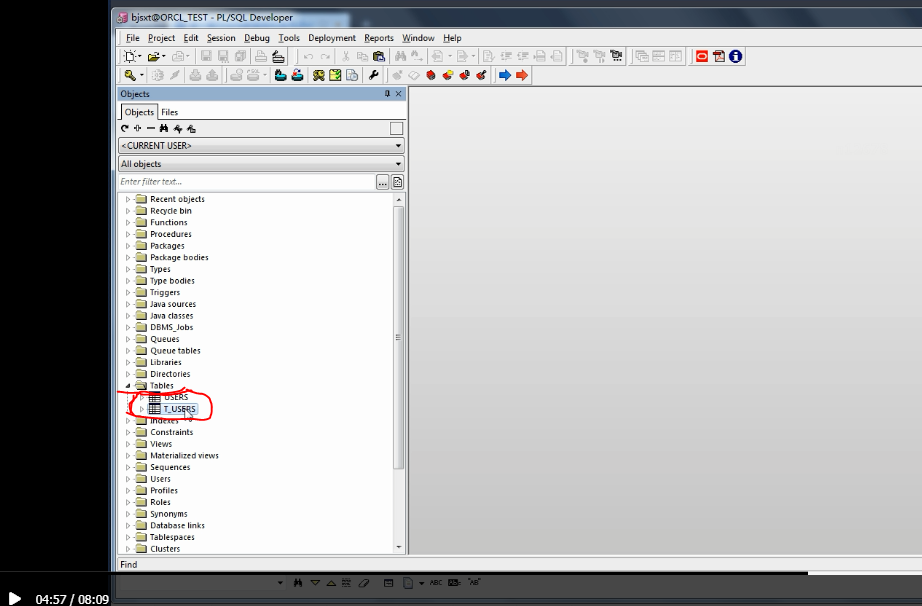
Task: Select the Synonyms folder
Action: tap(168, 514)
